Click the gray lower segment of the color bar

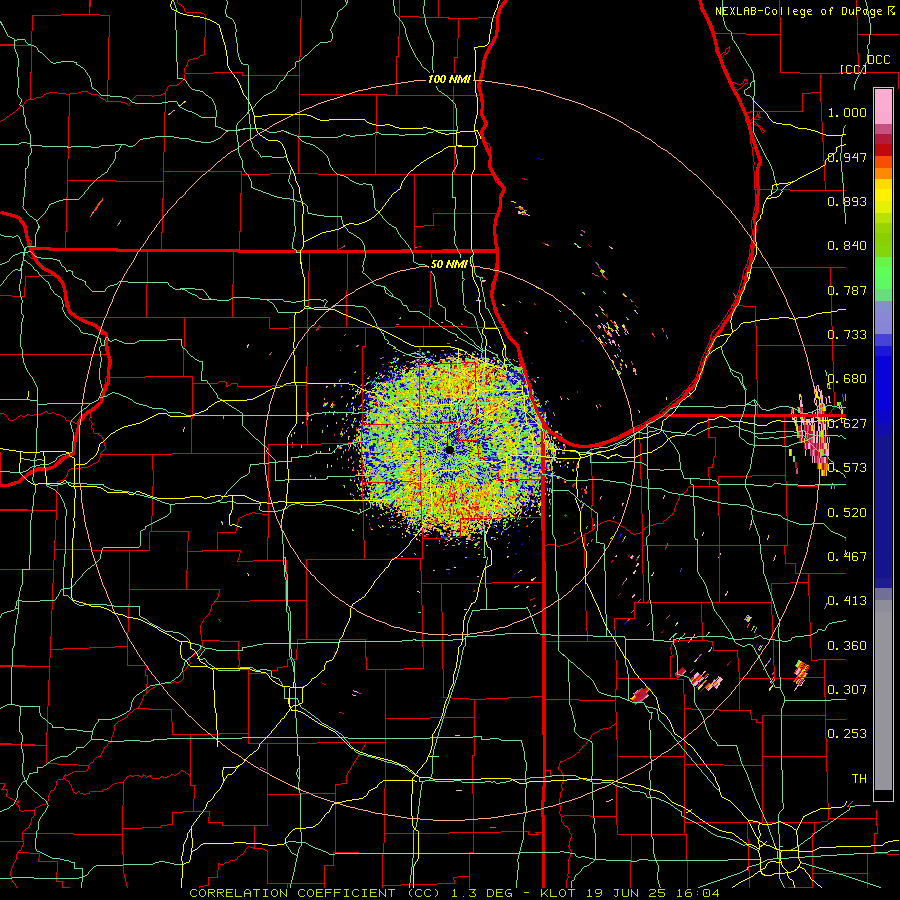(x=883, y=695)
